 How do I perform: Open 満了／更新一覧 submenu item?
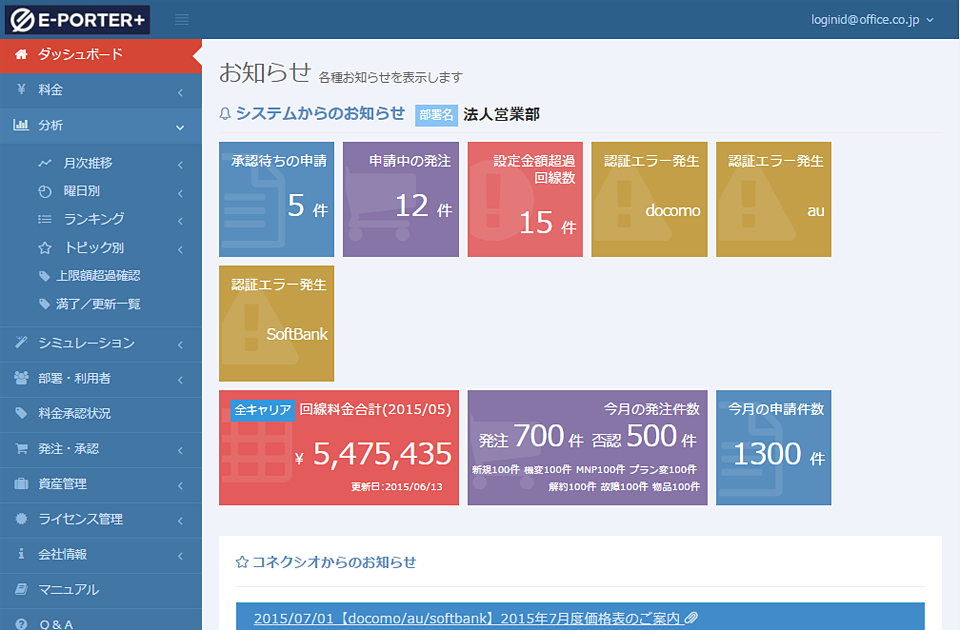pyautogui.click(x=98, y=304)
